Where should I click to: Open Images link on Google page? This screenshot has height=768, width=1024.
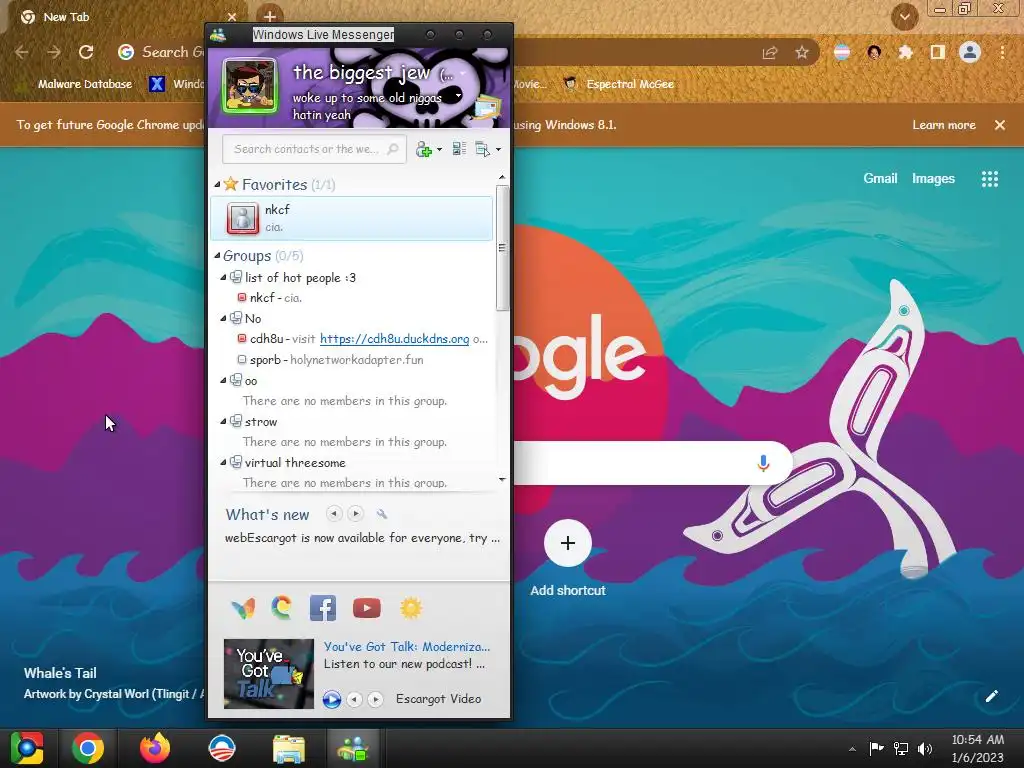point(933,178)
